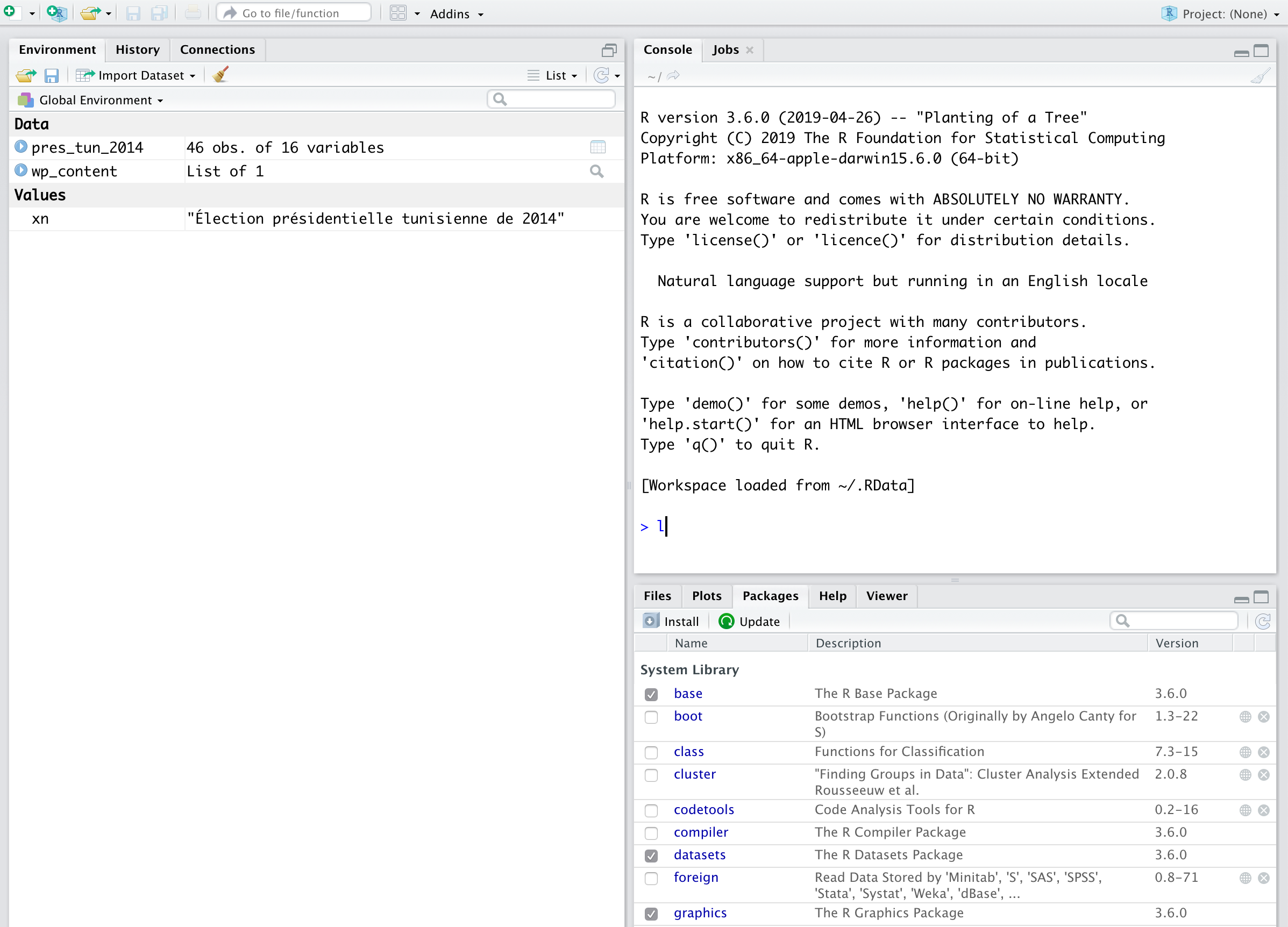Image resolution: width=1288 pixels, height=927 pixels.
Task: Remove the class package using the X icon
Action: tap(1265, 752)
